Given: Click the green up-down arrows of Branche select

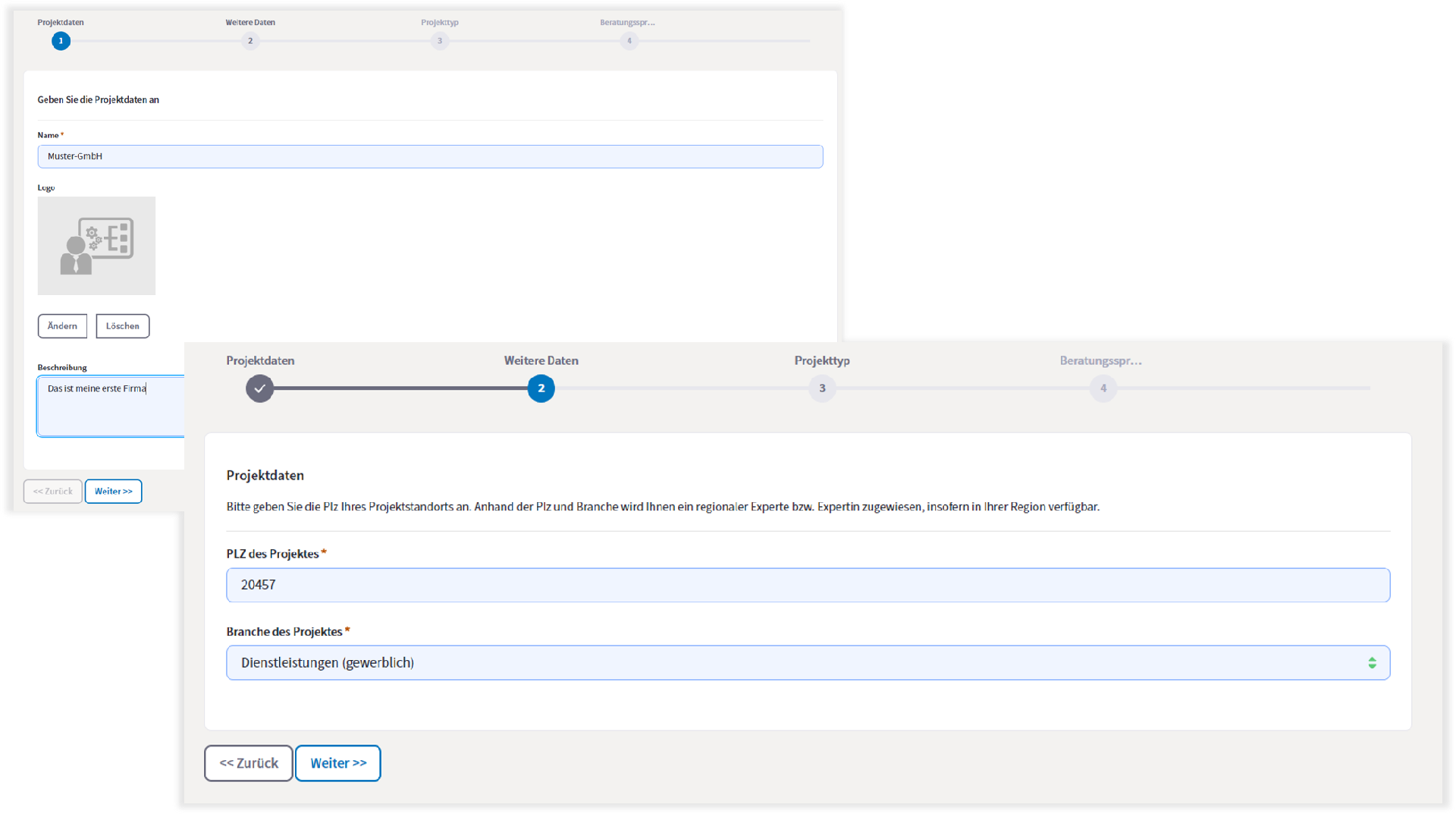Looking at the screenshot, I should [1372, 663].
